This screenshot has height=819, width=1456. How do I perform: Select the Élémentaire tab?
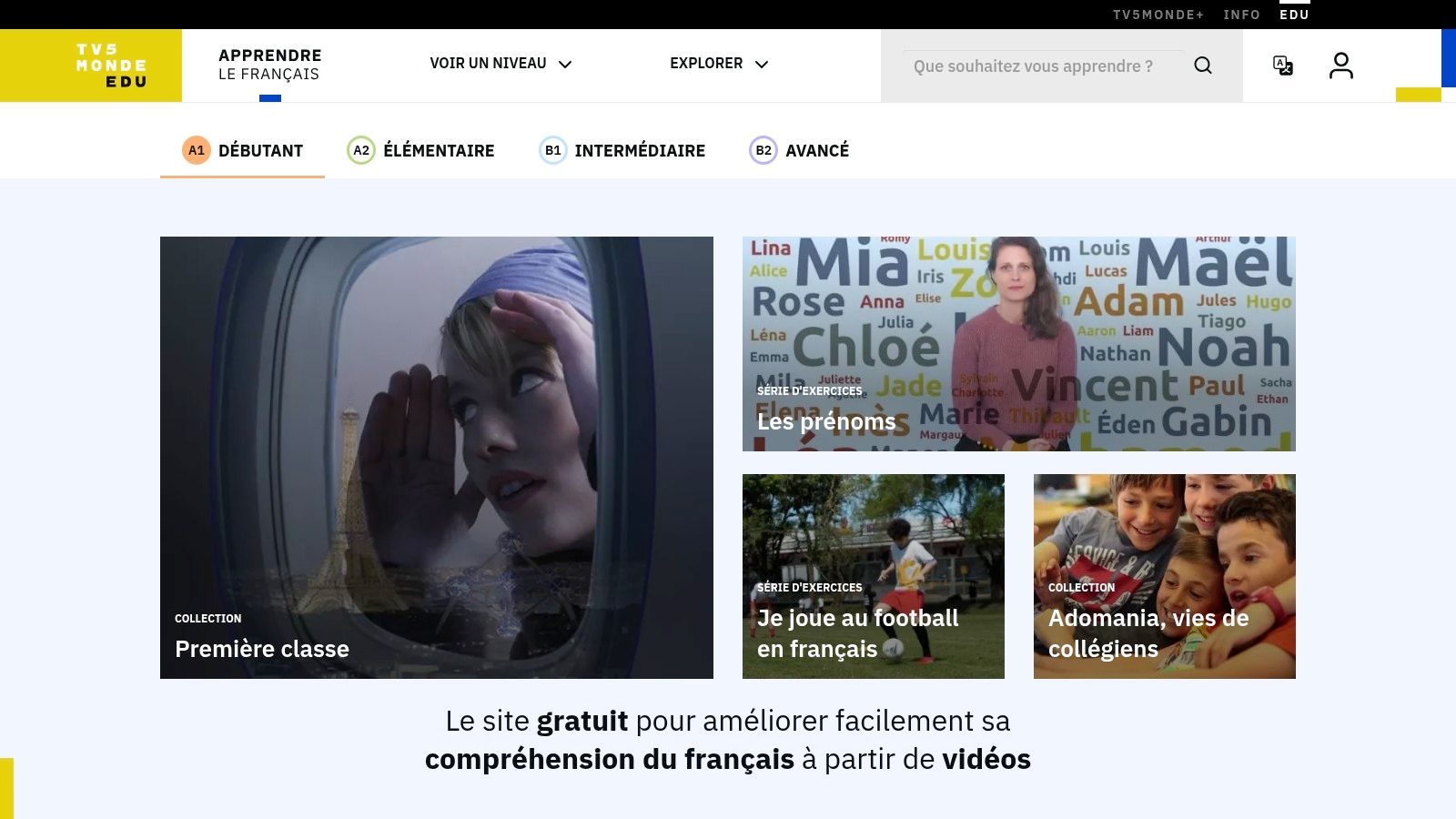point(420,150)
